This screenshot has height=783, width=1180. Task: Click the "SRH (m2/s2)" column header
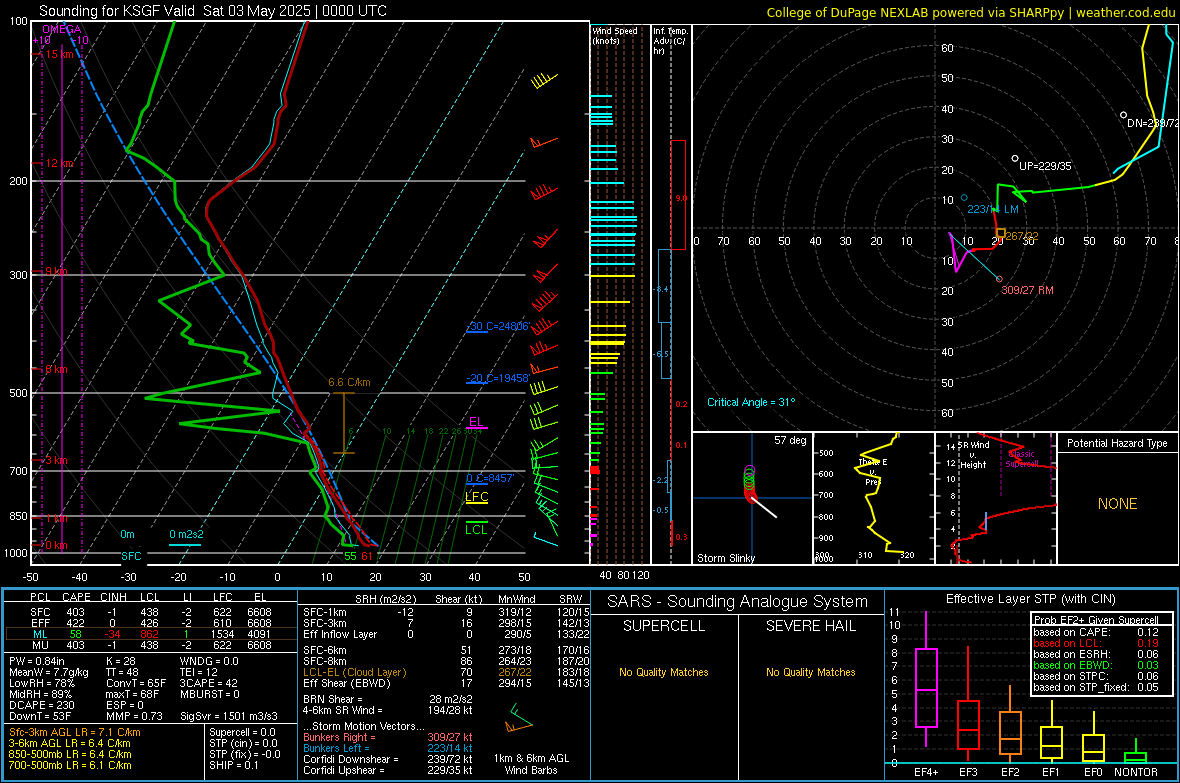(x=385, y=599)
